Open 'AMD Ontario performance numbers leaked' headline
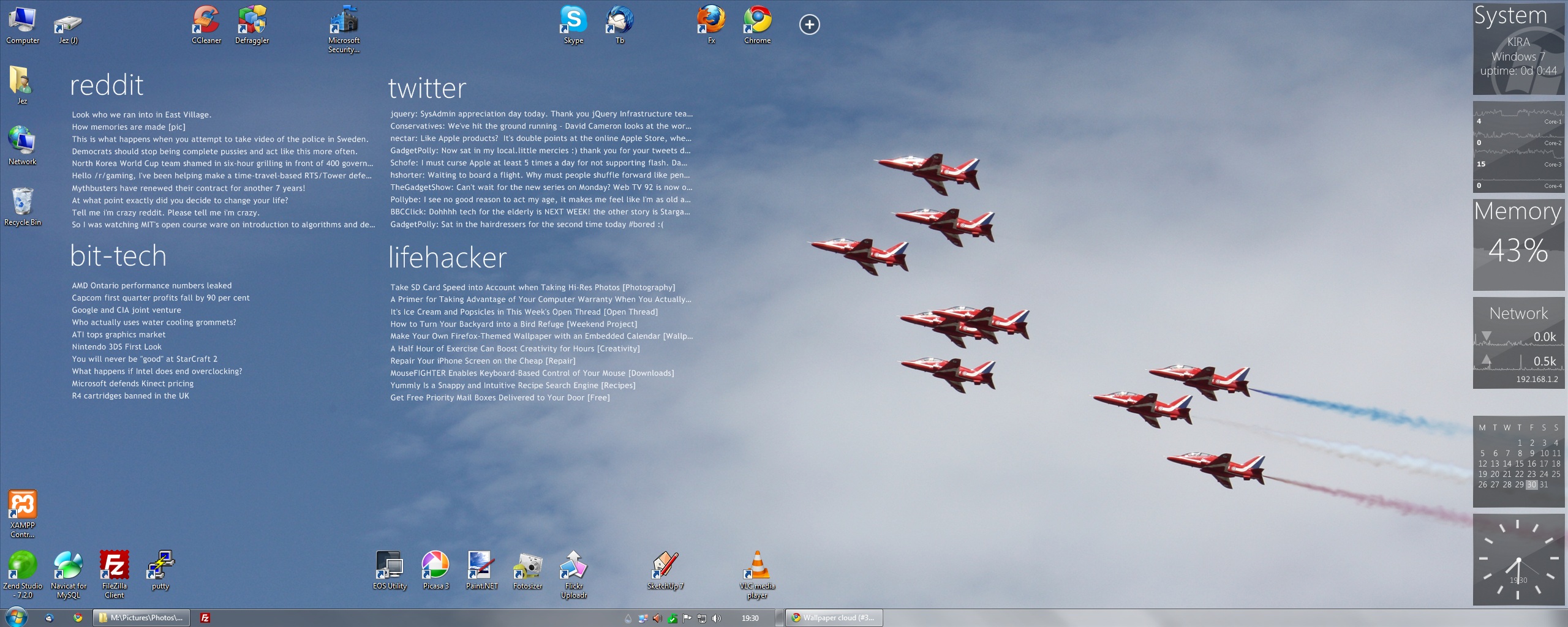Viewport: 1568px width, 627px height. tap(151, 285)
